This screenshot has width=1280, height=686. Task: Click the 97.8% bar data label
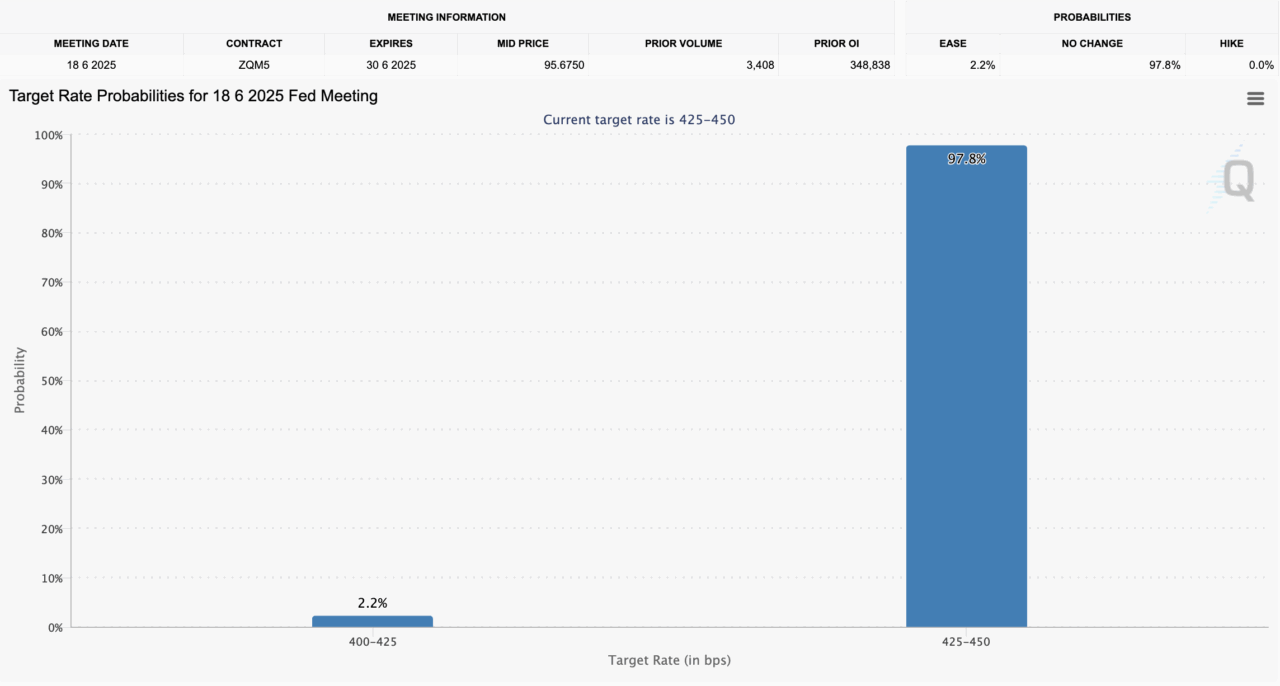tap(966, 159)
